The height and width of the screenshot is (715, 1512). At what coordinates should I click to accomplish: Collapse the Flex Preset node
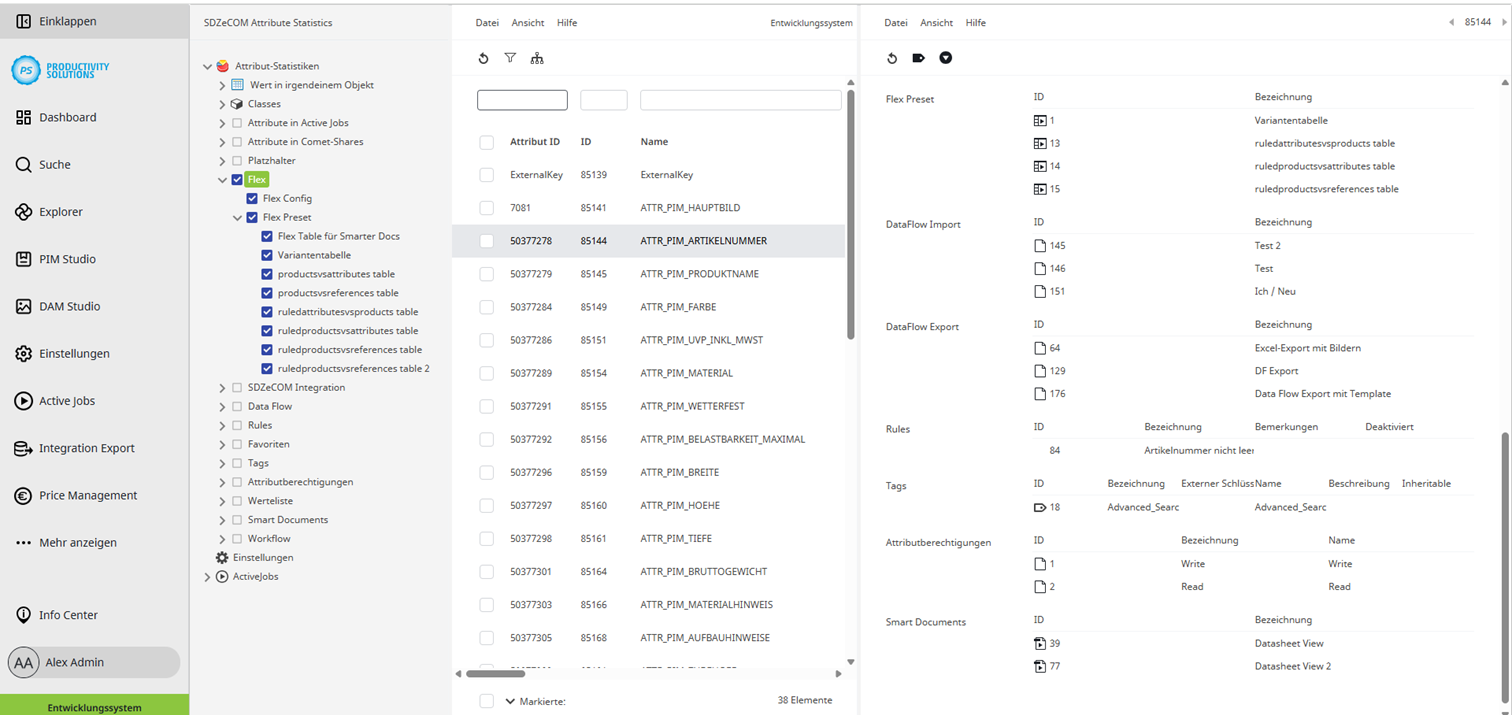(x=238, y=217)
